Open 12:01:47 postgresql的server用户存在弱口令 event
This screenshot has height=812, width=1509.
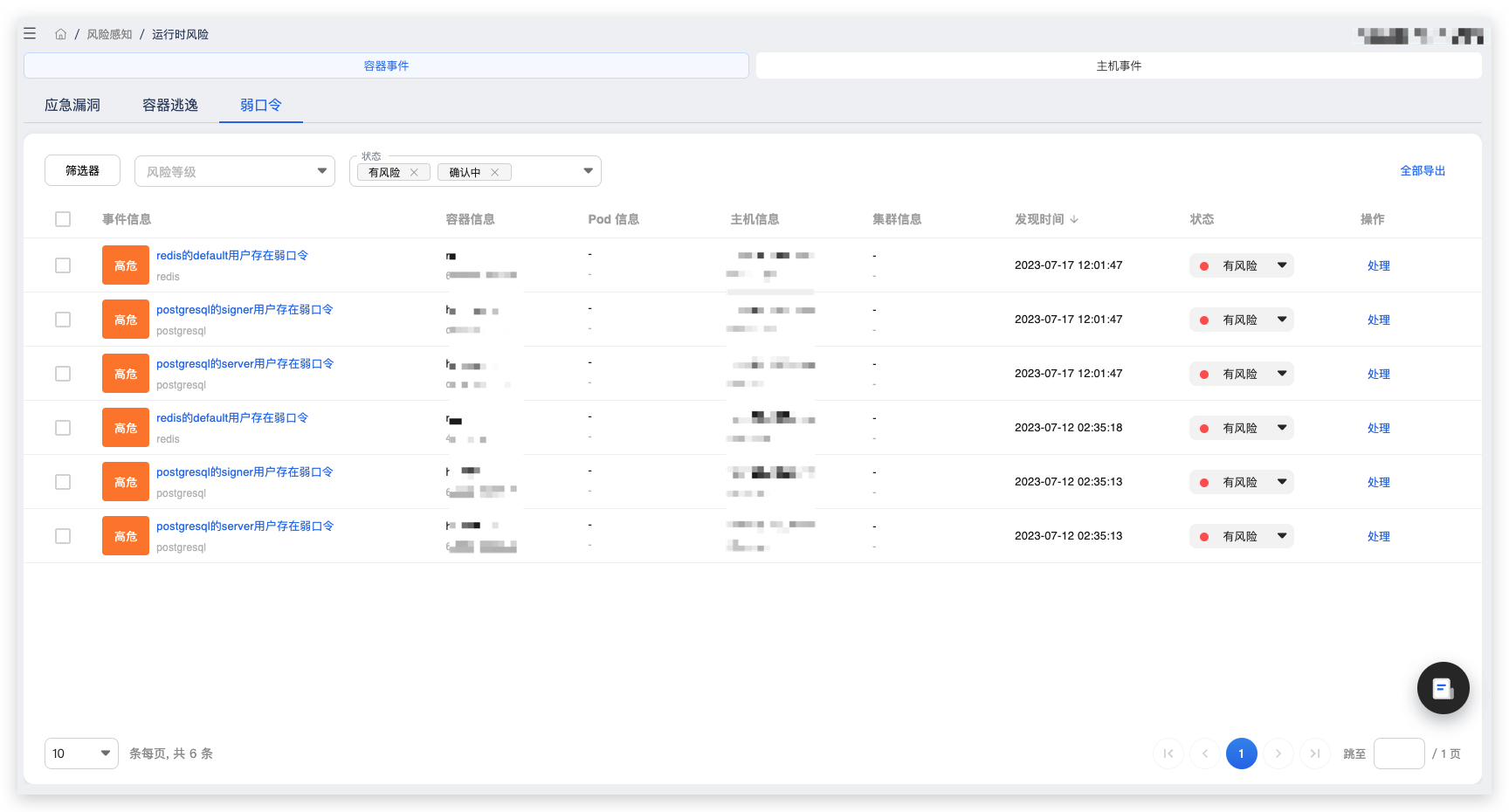point(245,364)
